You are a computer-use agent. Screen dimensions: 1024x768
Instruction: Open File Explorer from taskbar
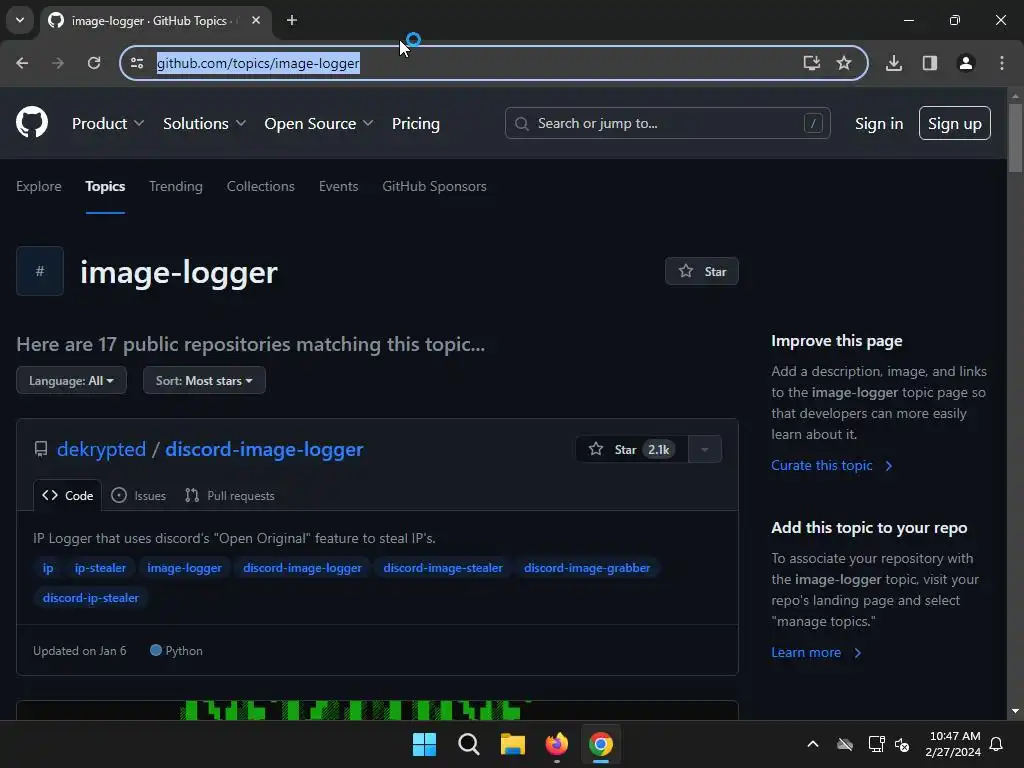click(513, 744)
